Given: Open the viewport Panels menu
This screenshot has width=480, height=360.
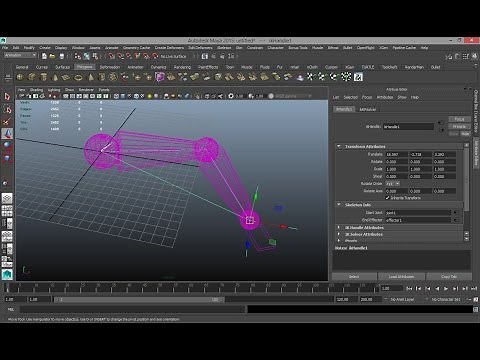Looking at the screenshot, I should 104,90.
